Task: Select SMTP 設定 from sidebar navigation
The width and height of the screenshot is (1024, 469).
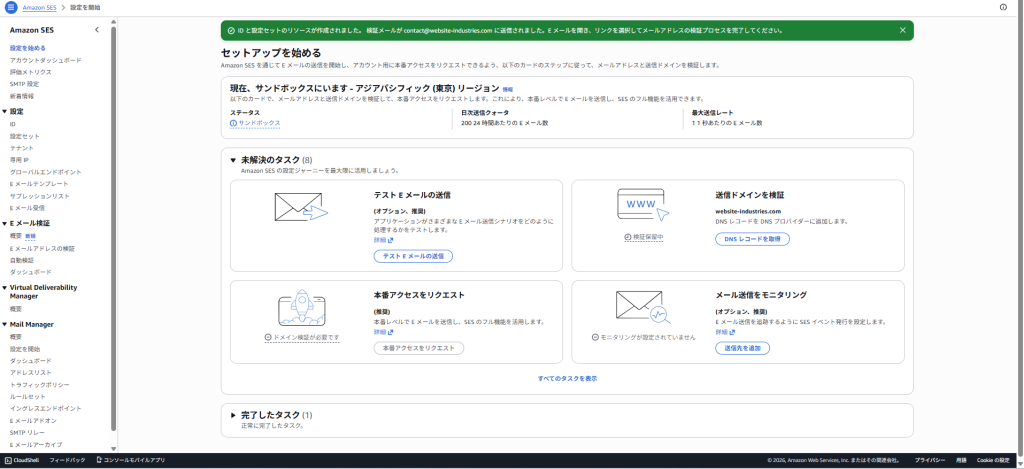Action: [25, 84]
